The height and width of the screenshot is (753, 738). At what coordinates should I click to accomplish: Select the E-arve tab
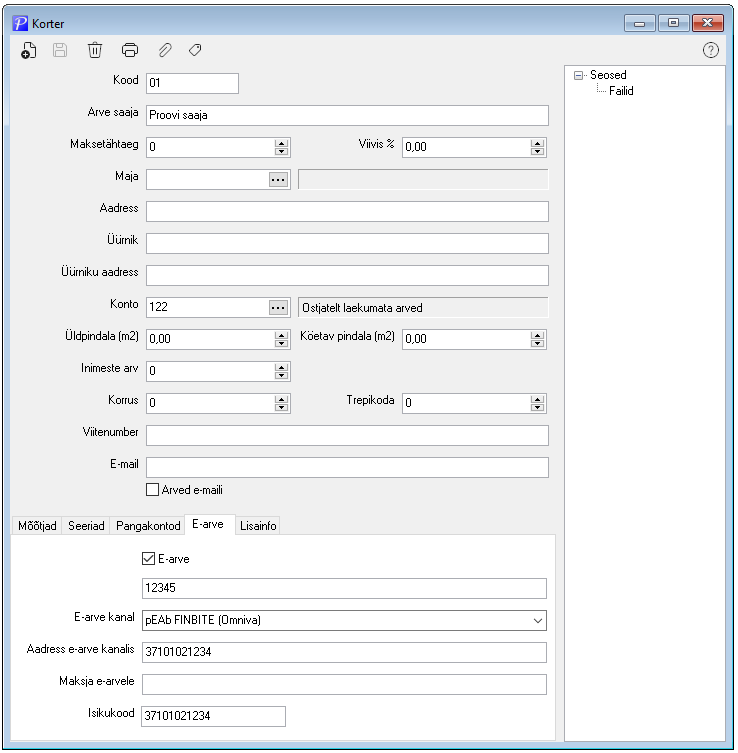(208, 524)
